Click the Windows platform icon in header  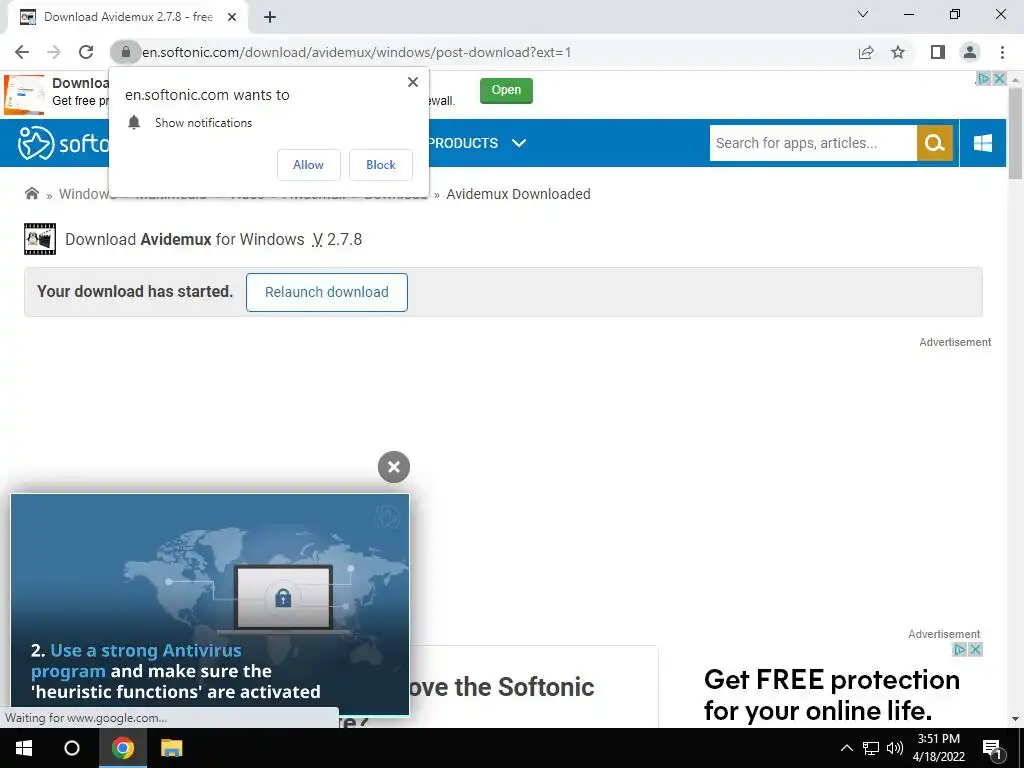point(983,143)
